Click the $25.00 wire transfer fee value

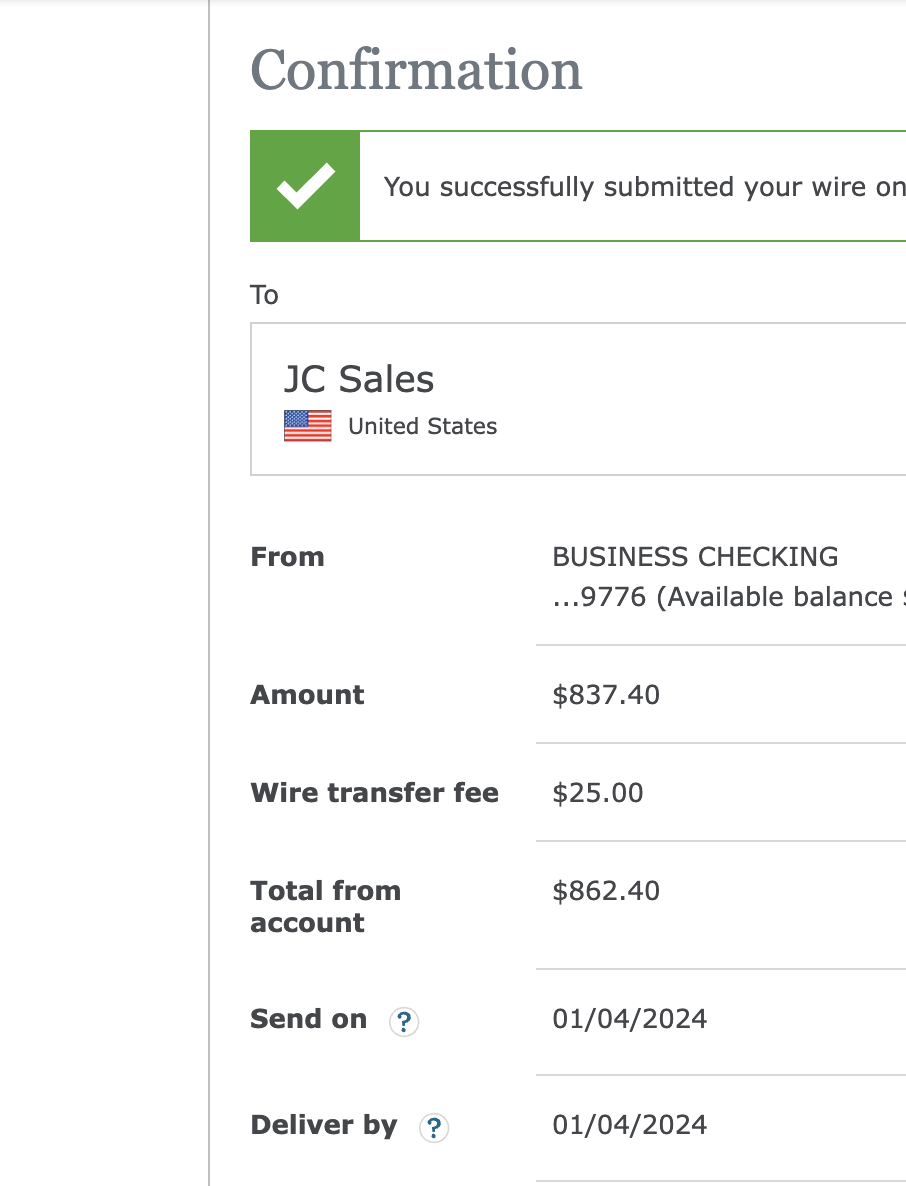597,793
